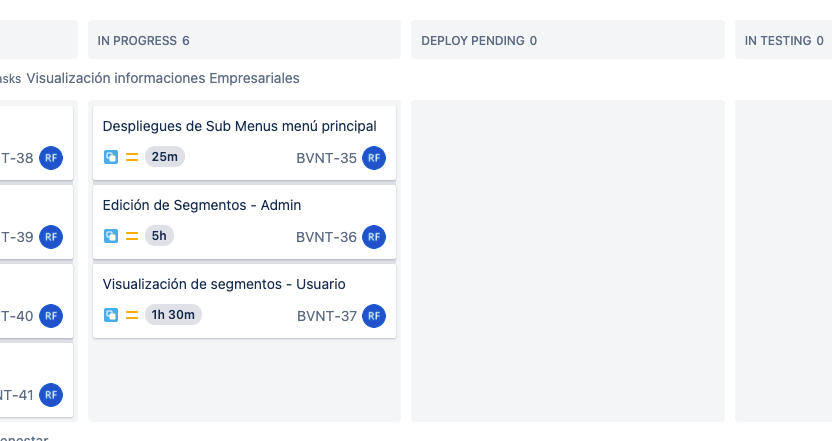
Task: Open the BVNT-36 issue key link
Action: [x=326, y=237]
